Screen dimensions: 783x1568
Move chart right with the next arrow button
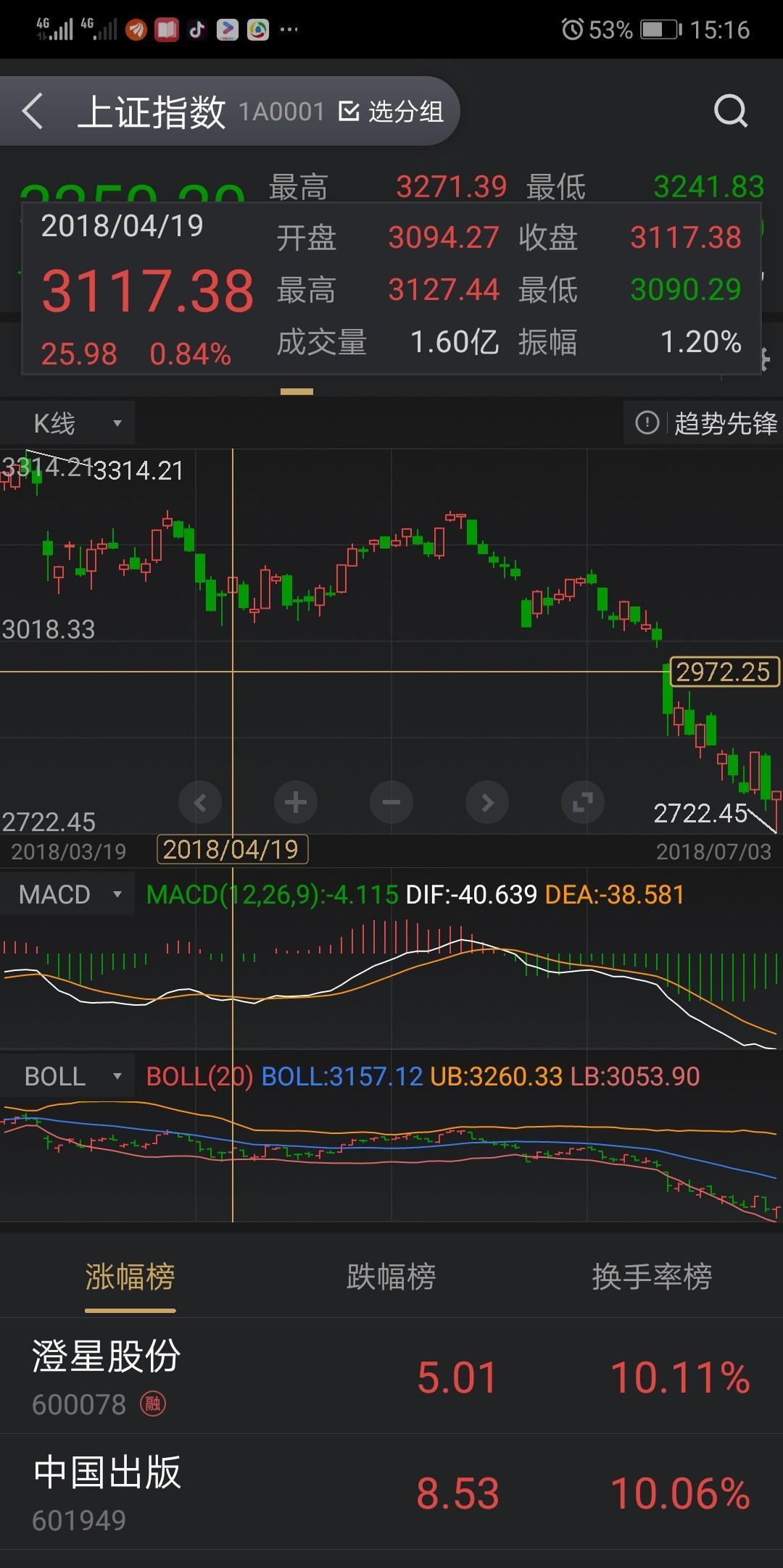487,802
